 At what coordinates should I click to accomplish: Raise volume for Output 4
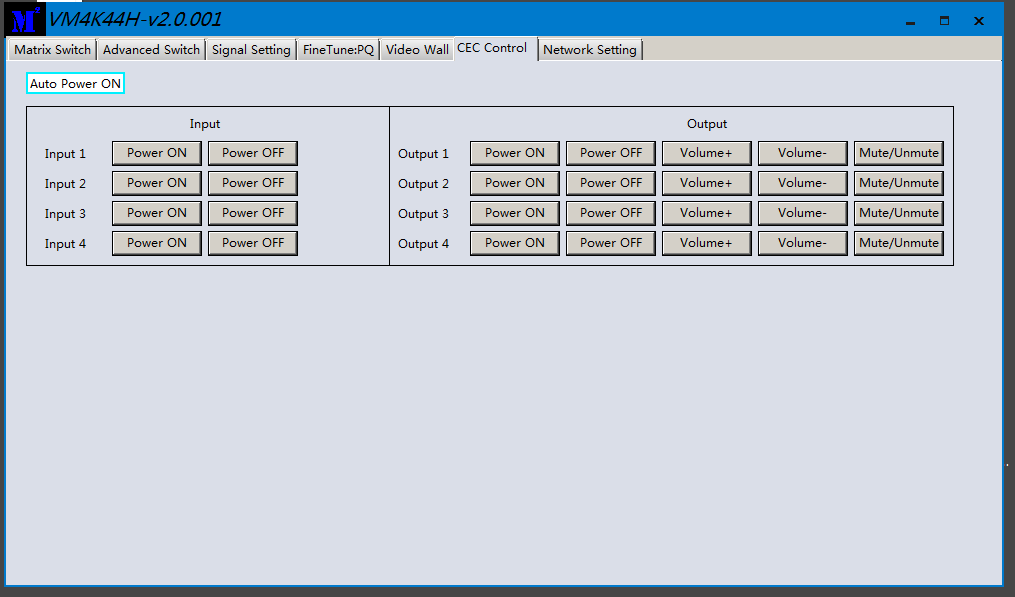[x=706, y=243]
